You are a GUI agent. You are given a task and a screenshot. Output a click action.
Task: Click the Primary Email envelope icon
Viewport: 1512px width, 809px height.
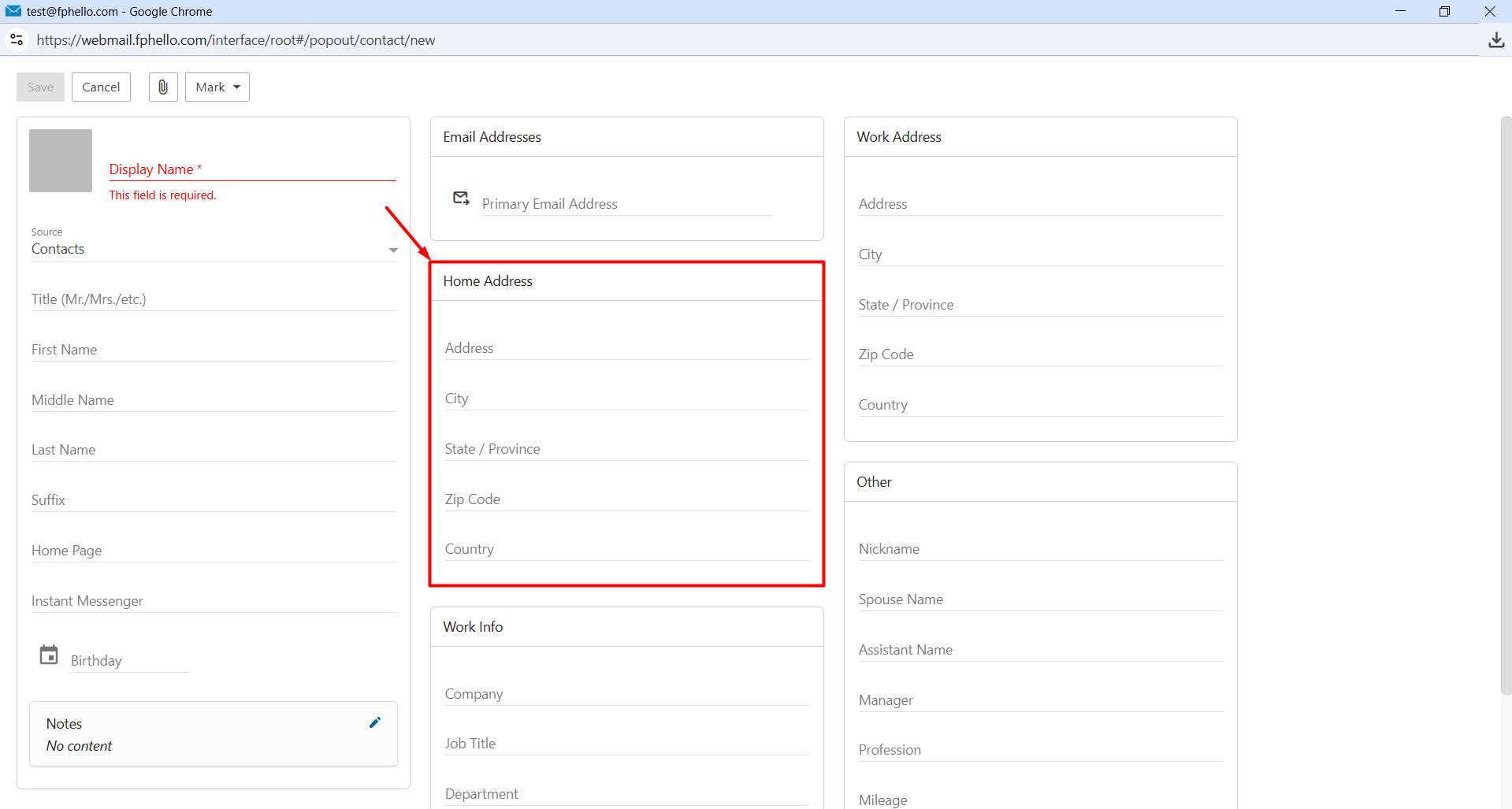coord(461,198)
